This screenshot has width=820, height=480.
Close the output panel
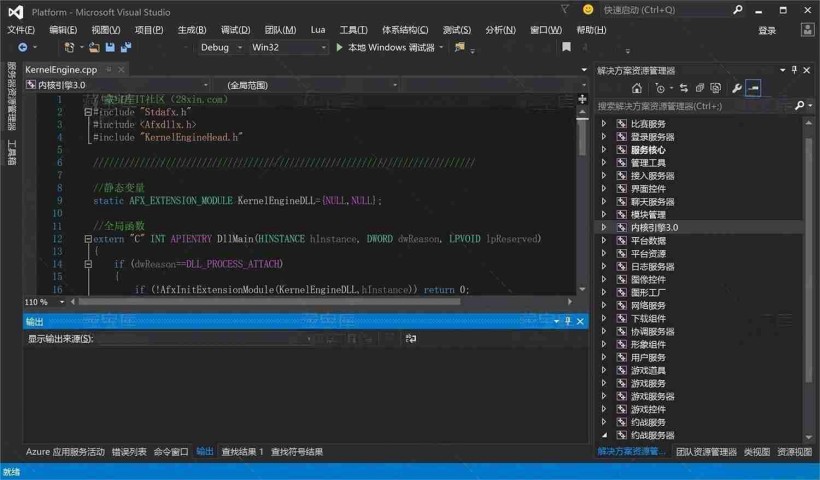[580, 321]
